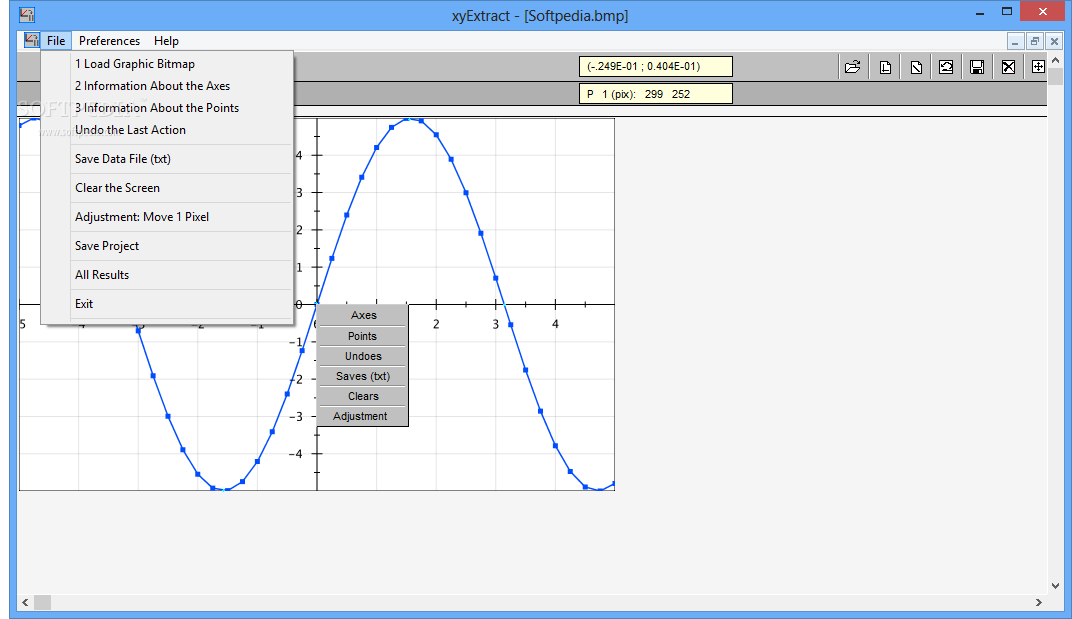The height and width of the screenshot is (619, 1072).
Task: Click the floppy disk save icon
Action: click(x=977, y=67)
